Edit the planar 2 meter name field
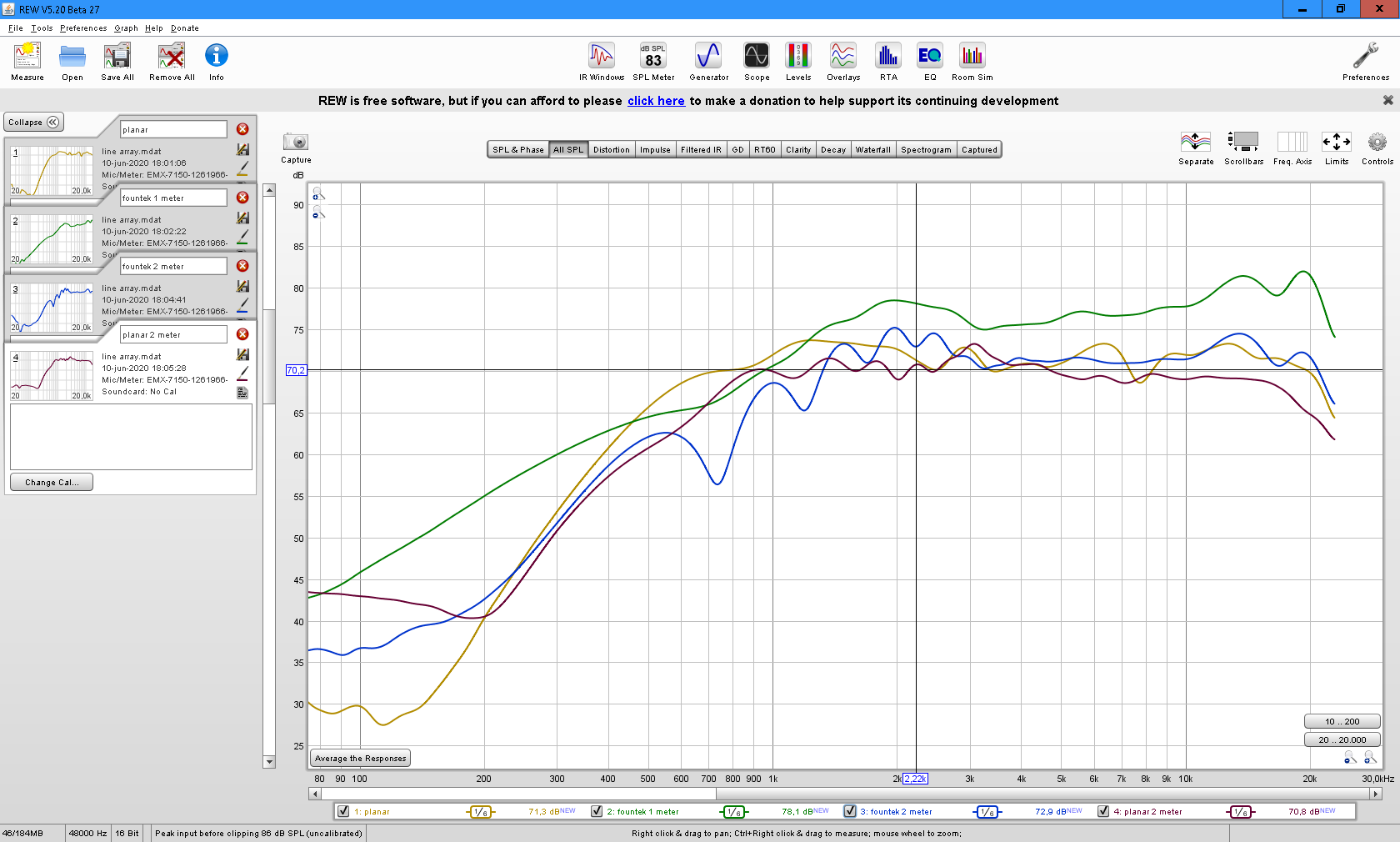Viewport: 1400px width, 842px height. coord(173,334)
